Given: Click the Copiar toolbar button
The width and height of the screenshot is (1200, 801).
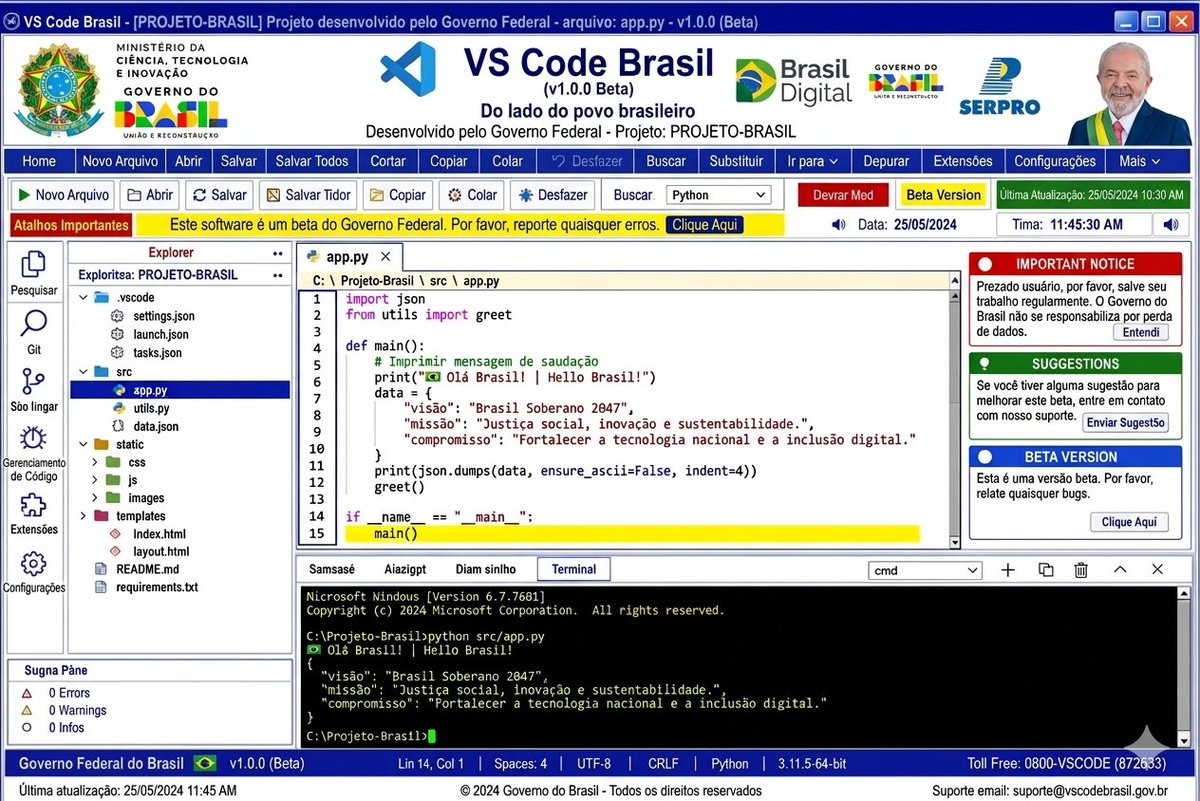Looking at the screenshot, I should tap(398, 195).
